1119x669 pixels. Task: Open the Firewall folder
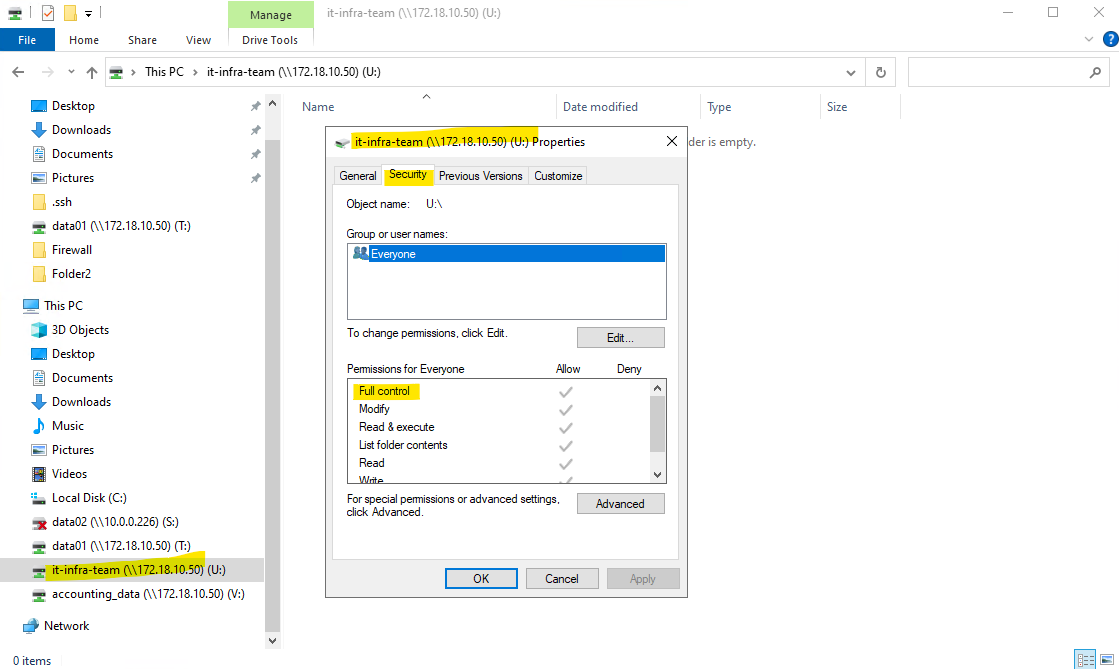pos(71,250)
